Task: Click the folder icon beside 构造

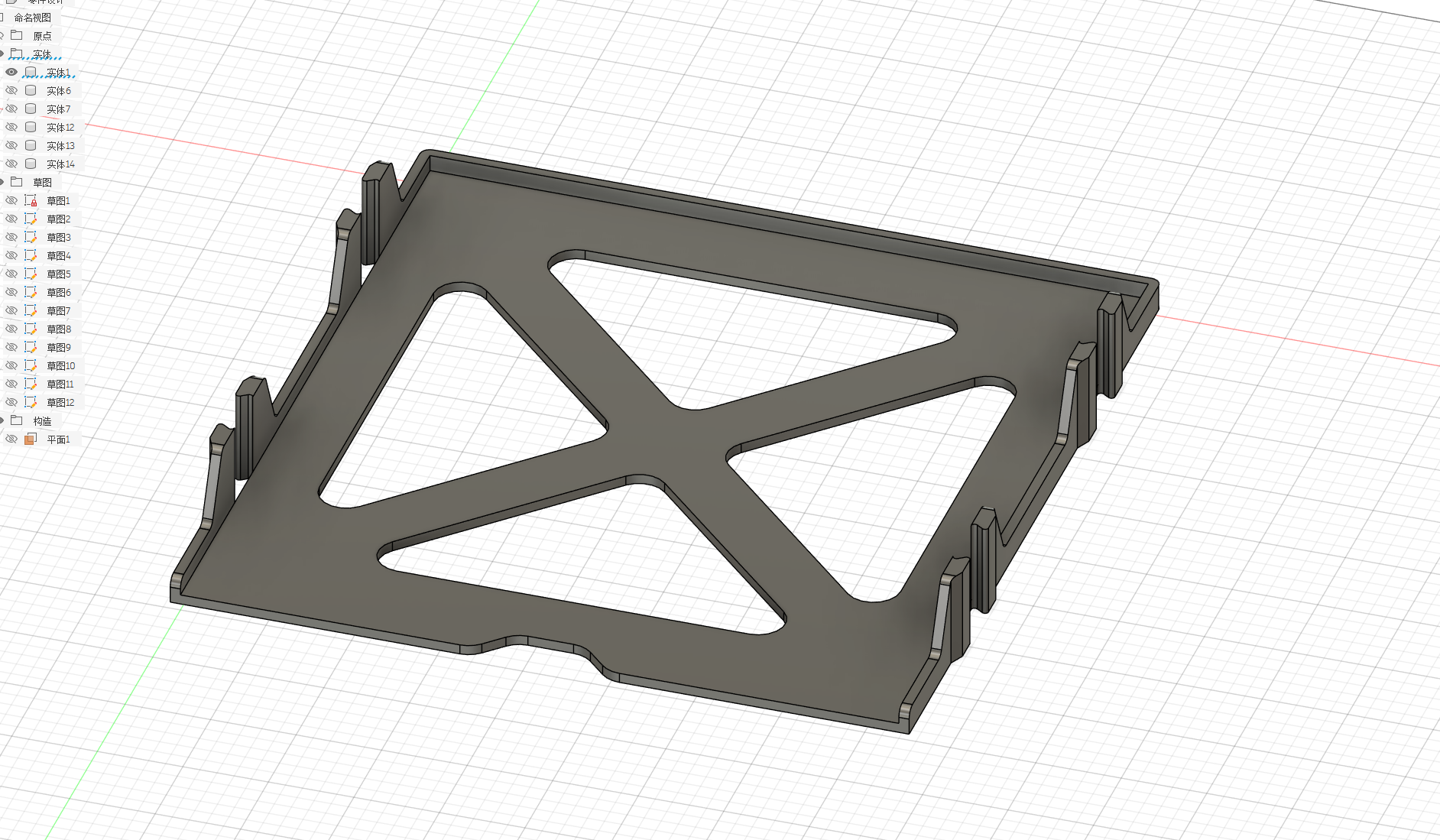Action: click(x=17, y=420)
